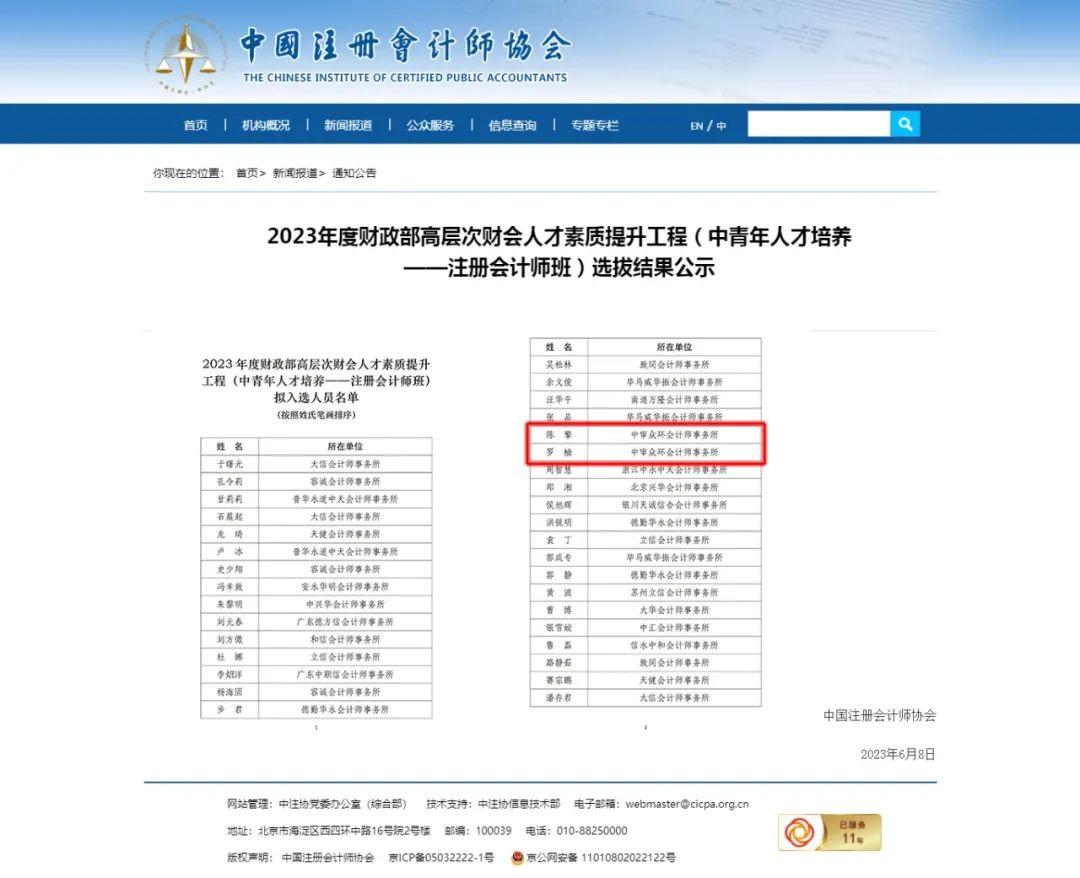The image size is (1080, 878).
Task: Select 公众服务 in the navigation bar
Action: pyautogui.click(x=430, y=125)
